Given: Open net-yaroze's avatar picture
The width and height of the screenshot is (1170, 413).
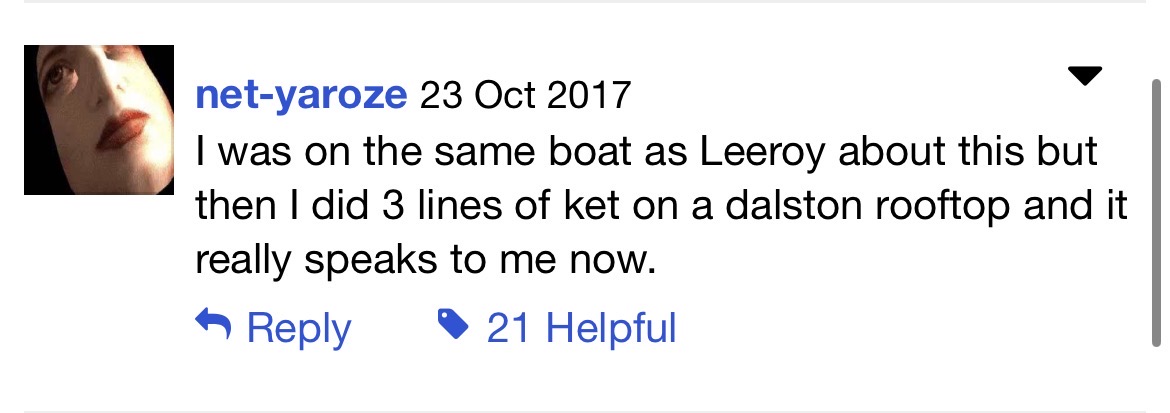Looking at the screenshot, I should (x=98, y=119).
